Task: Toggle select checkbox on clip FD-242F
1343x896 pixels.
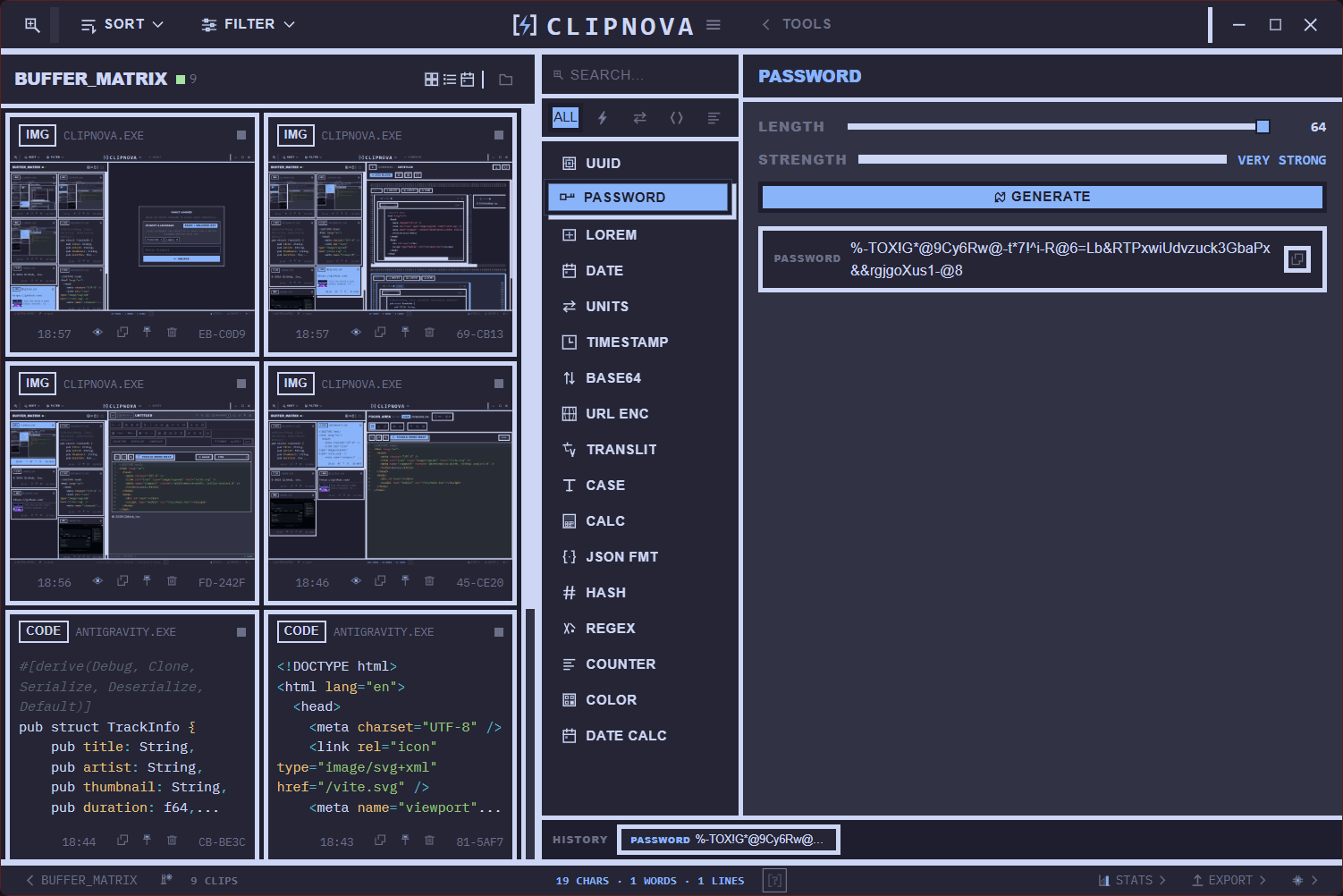Action: 241,384
